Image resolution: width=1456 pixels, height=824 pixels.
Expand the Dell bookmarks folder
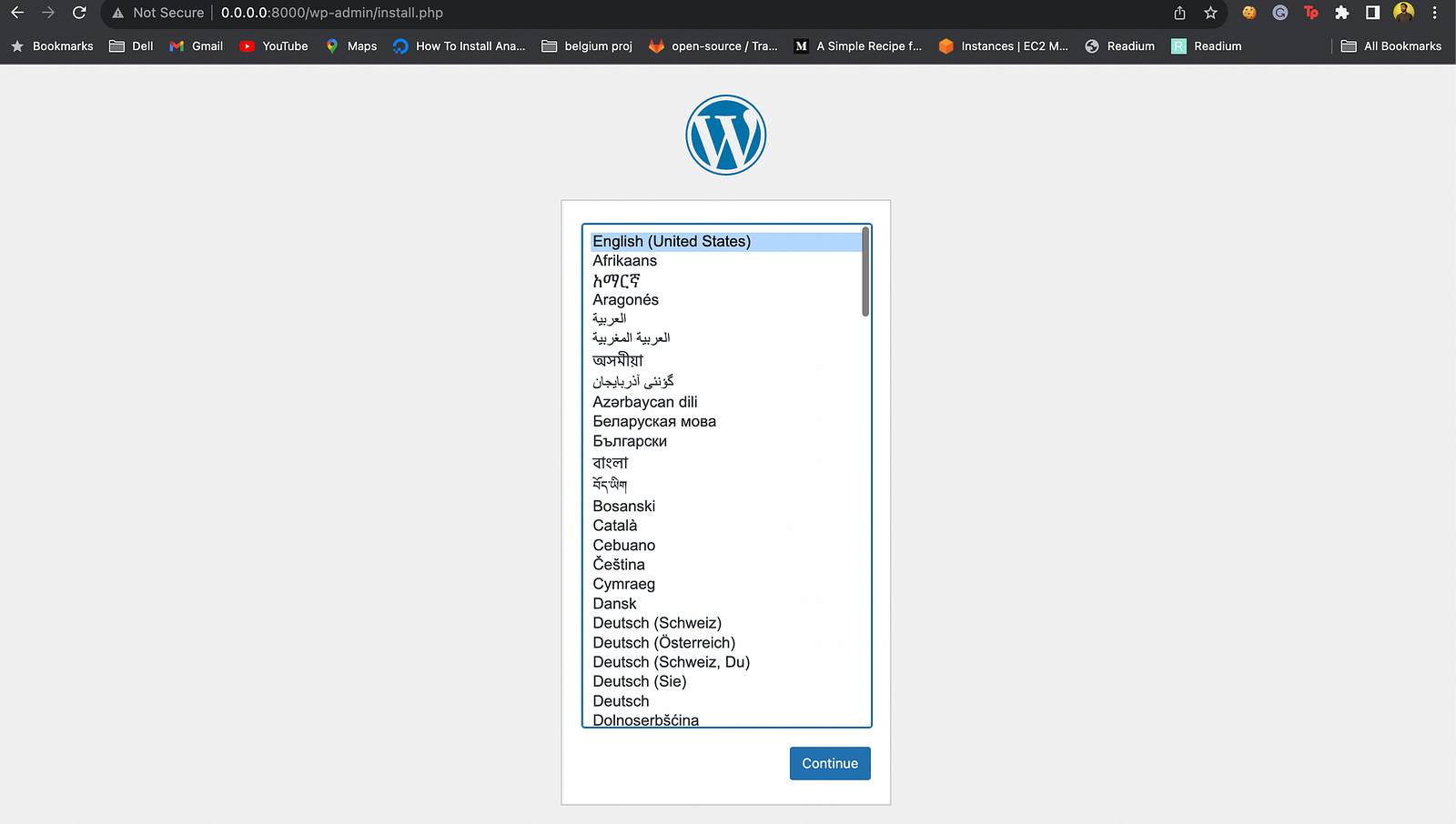(x=132, y=46)
